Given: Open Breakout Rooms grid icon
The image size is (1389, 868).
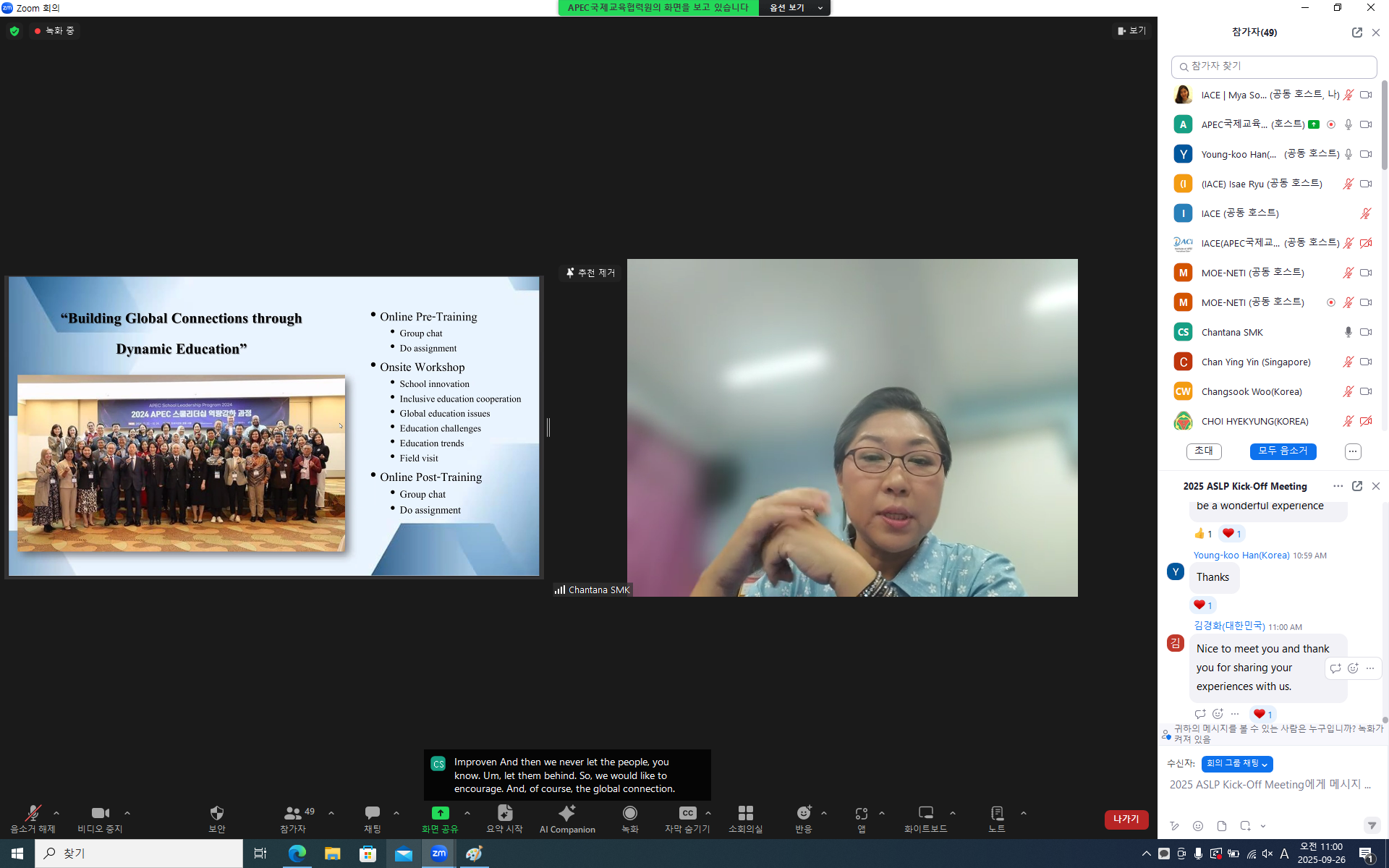Looking at the screenshot, I should pyautogui.click(x=745, y=814).
